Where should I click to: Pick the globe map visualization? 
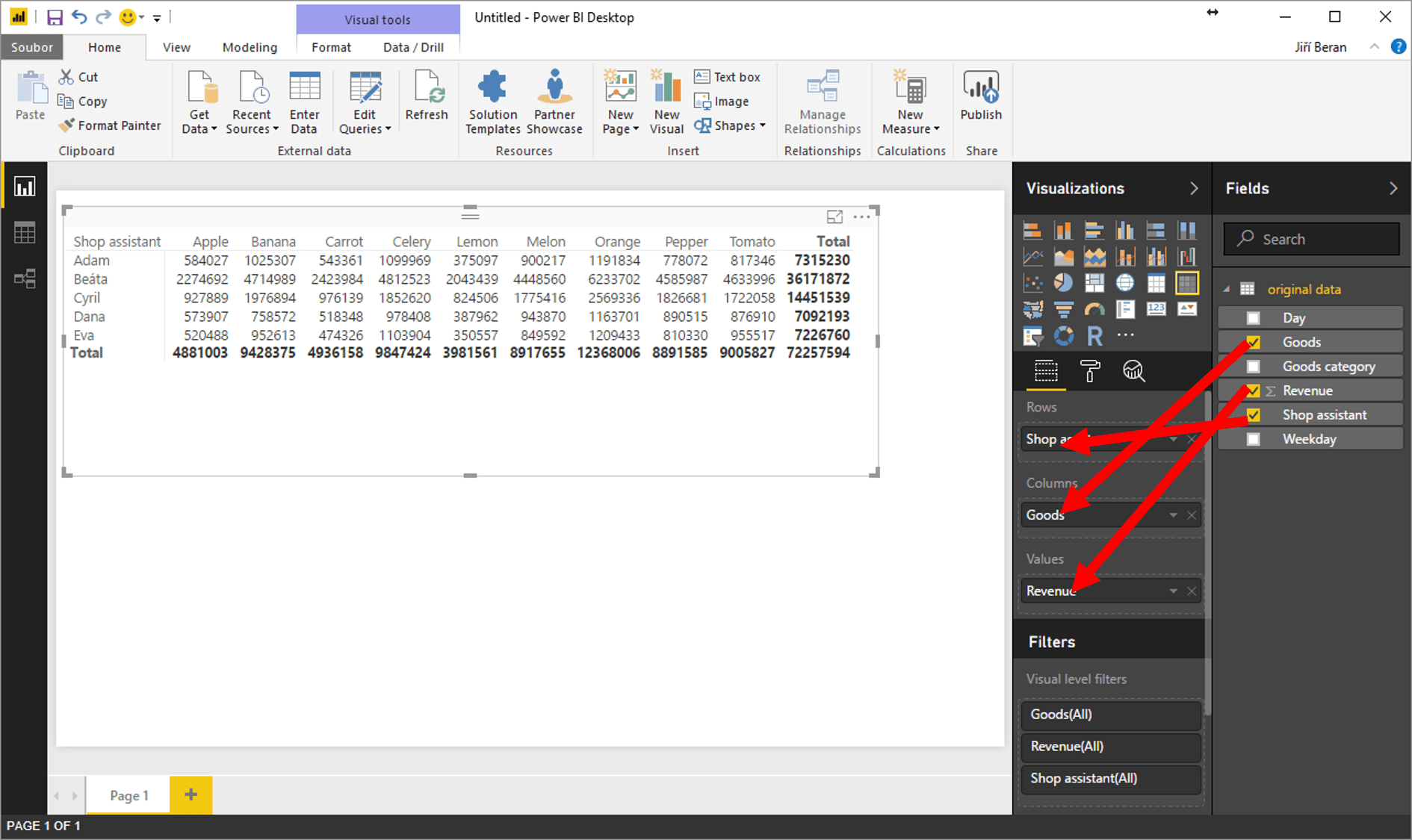tap(1124, 284)
